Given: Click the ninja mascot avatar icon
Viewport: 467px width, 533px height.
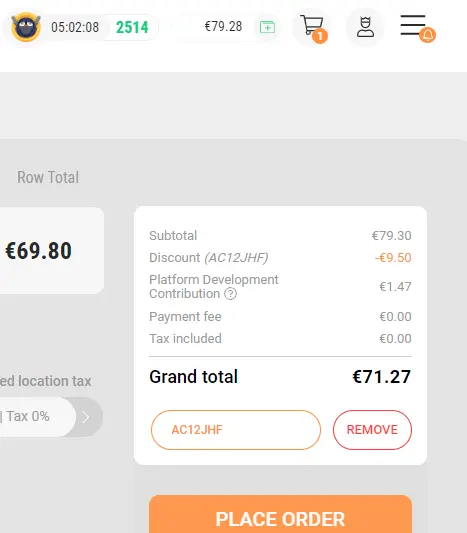Looking at the screenshot, I should [26, 27].
